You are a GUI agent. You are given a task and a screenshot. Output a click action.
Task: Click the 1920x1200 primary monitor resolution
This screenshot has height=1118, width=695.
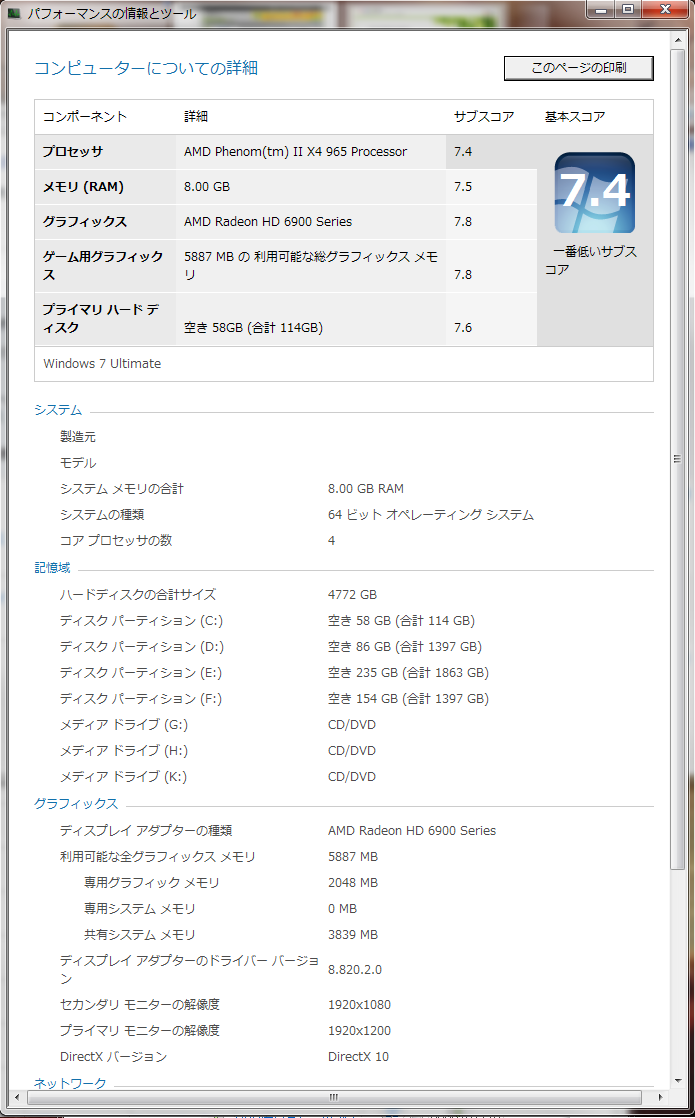(x=359, y=1031)
